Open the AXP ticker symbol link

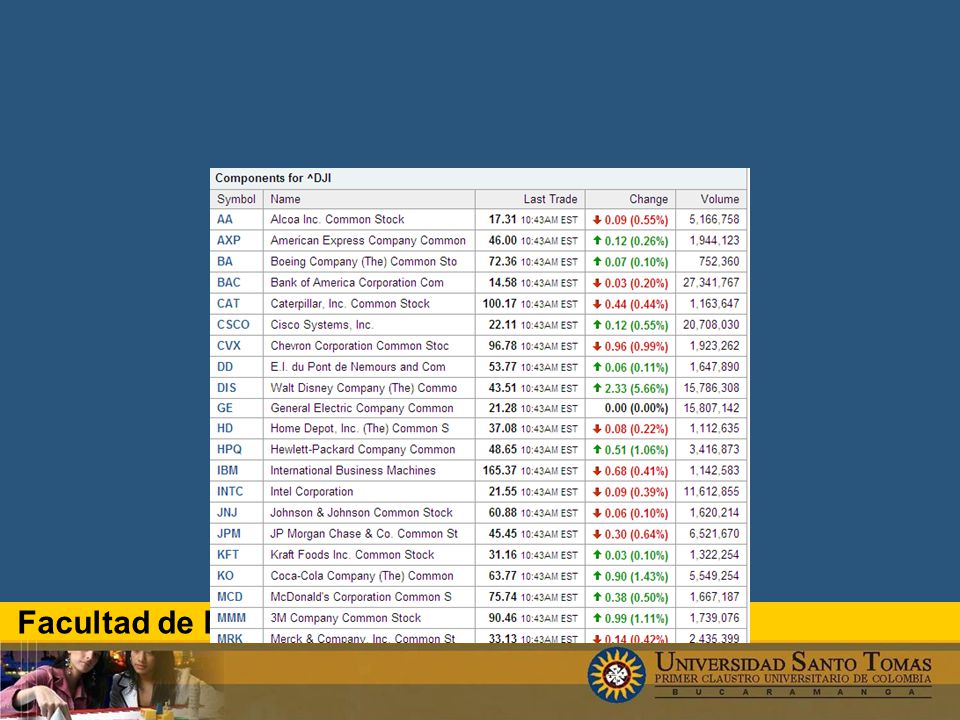(228, 241)
